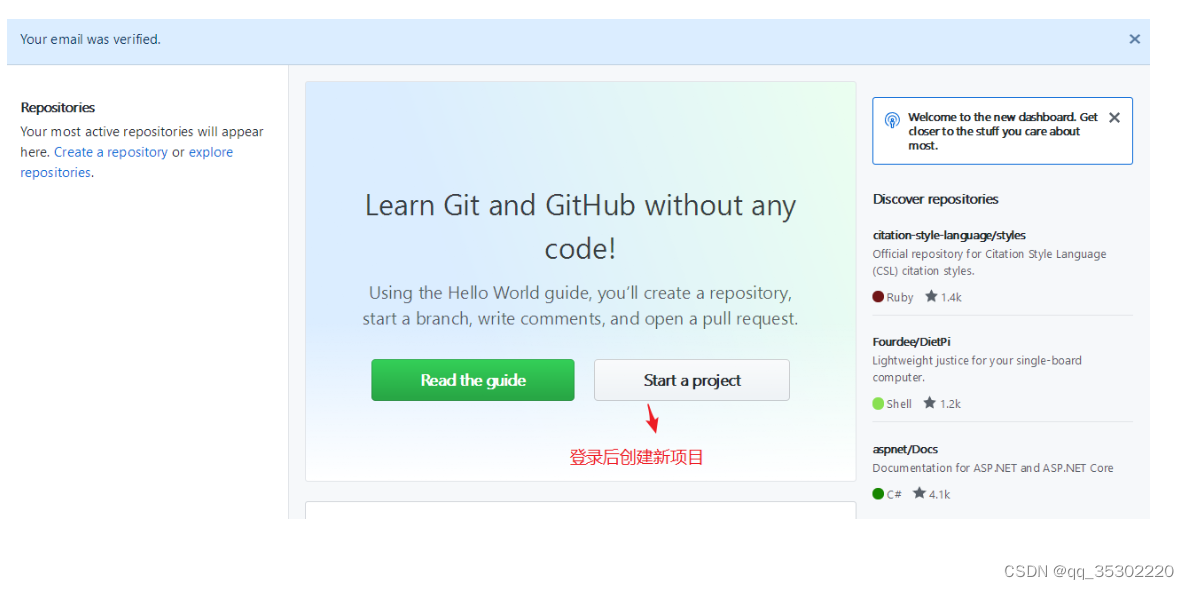Open the aspnet/Docs repository
Viewport: 1189px width, 589px height.
905,450
